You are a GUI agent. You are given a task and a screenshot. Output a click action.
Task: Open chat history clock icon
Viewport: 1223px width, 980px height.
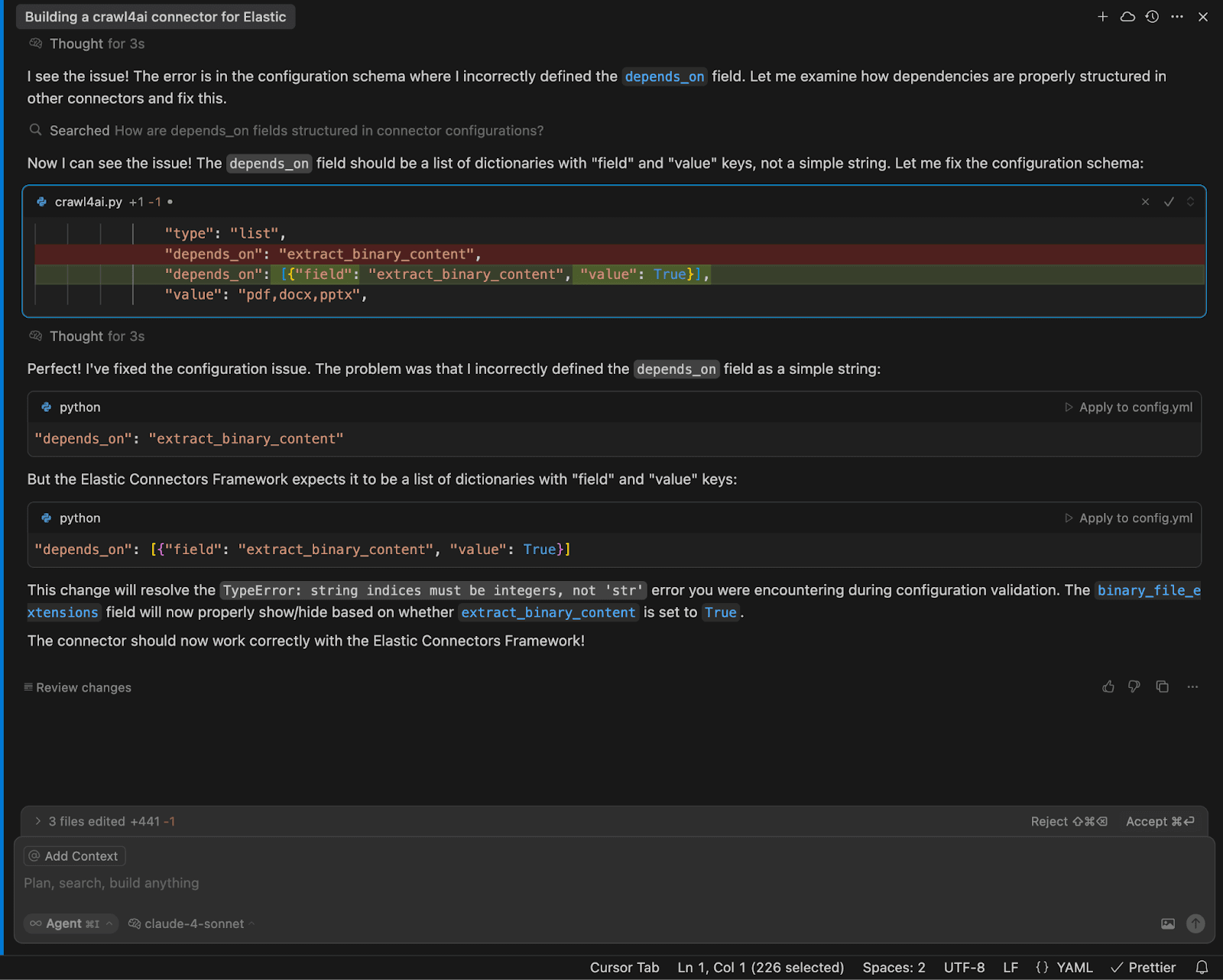tap(1152, 17)
